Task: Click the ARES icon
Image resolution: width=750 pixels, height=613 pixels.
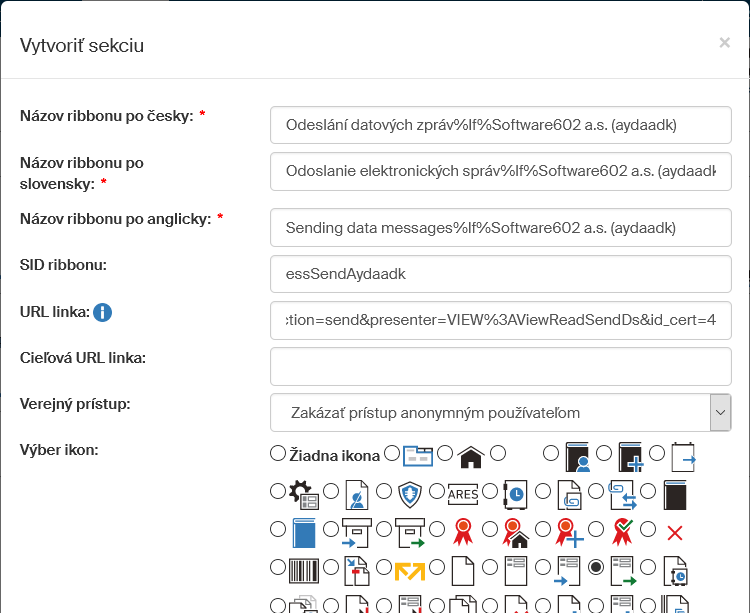Action: click(x=463, y=493)
